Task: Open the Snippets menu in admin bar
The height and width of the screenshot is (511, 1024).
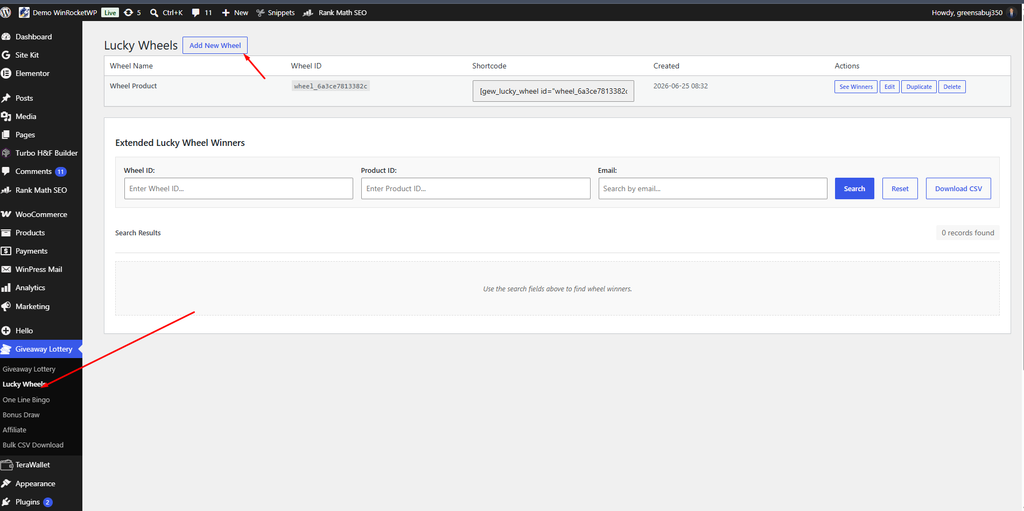Action: (275, 12)
